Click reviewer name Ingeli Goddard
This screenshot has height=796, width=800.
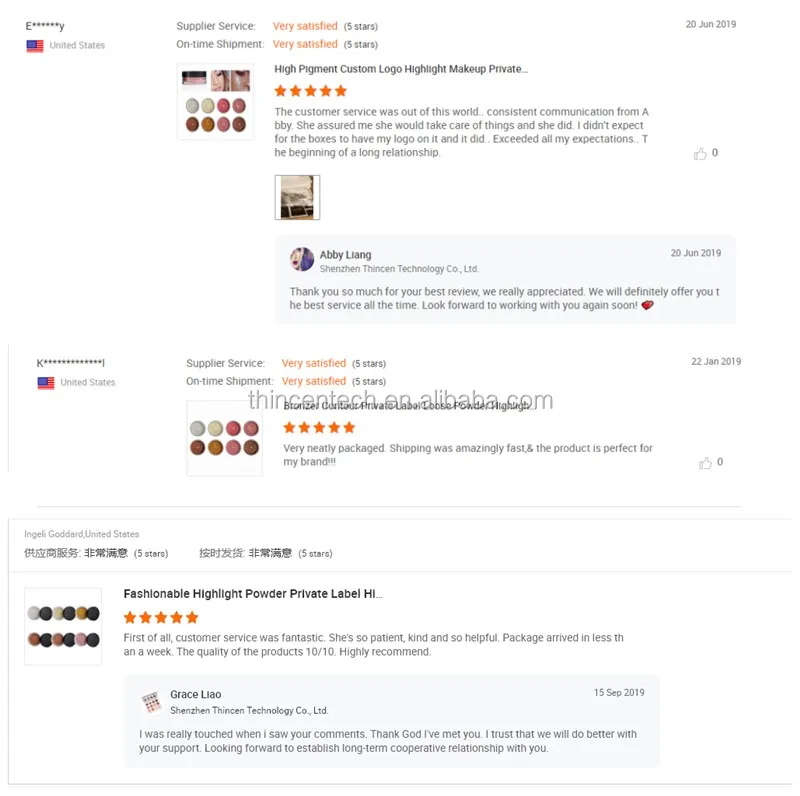coord(54,534)
